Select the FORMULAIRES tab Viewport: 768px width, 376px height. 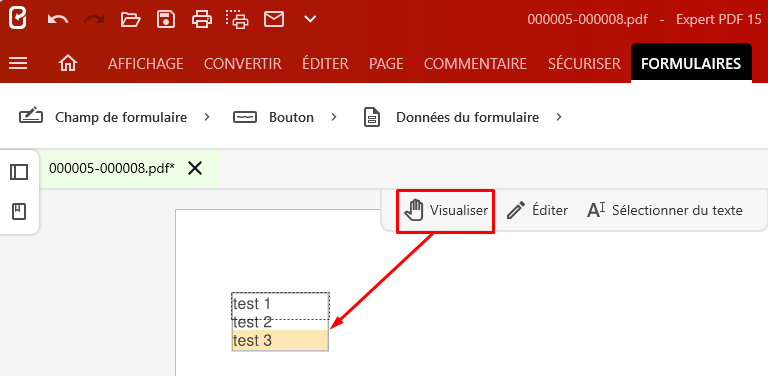(691, 63)
